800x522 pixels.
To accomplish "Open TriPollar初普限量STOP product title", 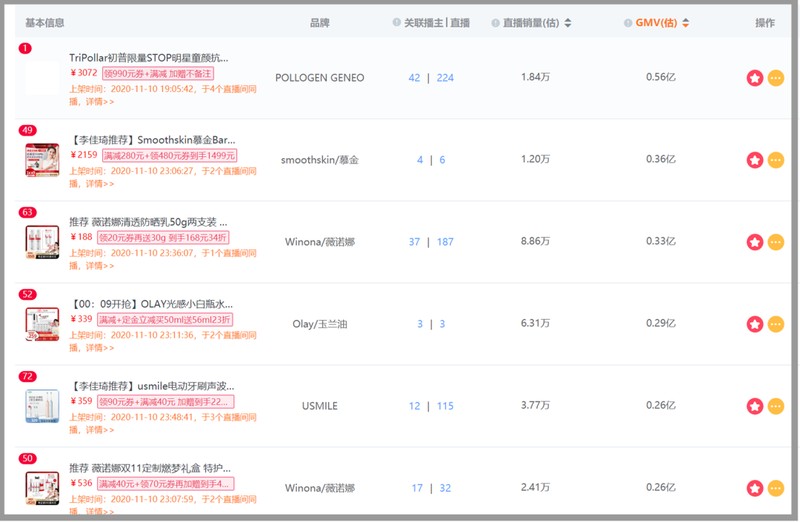I will (x=148, y=58).
